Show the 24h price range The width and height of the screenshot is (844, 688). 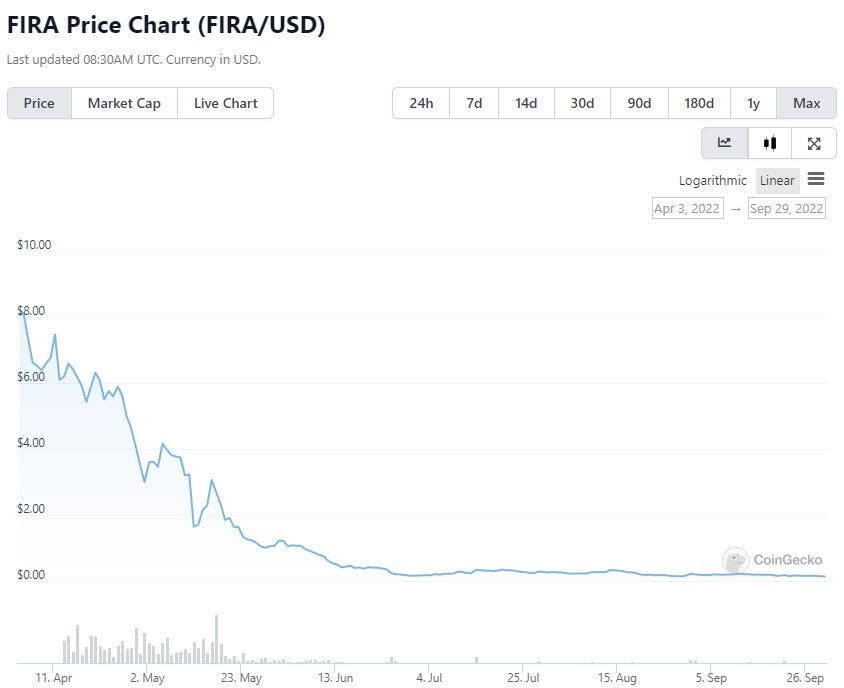(x=421, y=103)
